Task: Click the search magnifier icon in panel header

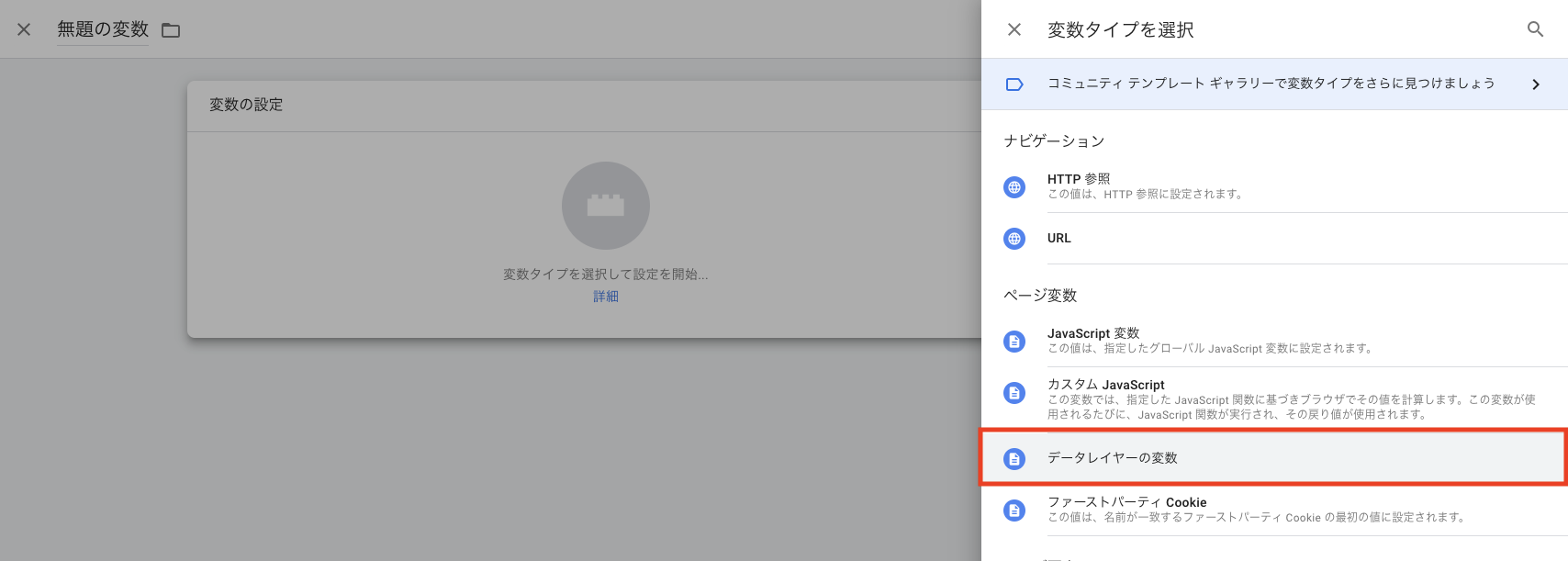Action: 1535,29
